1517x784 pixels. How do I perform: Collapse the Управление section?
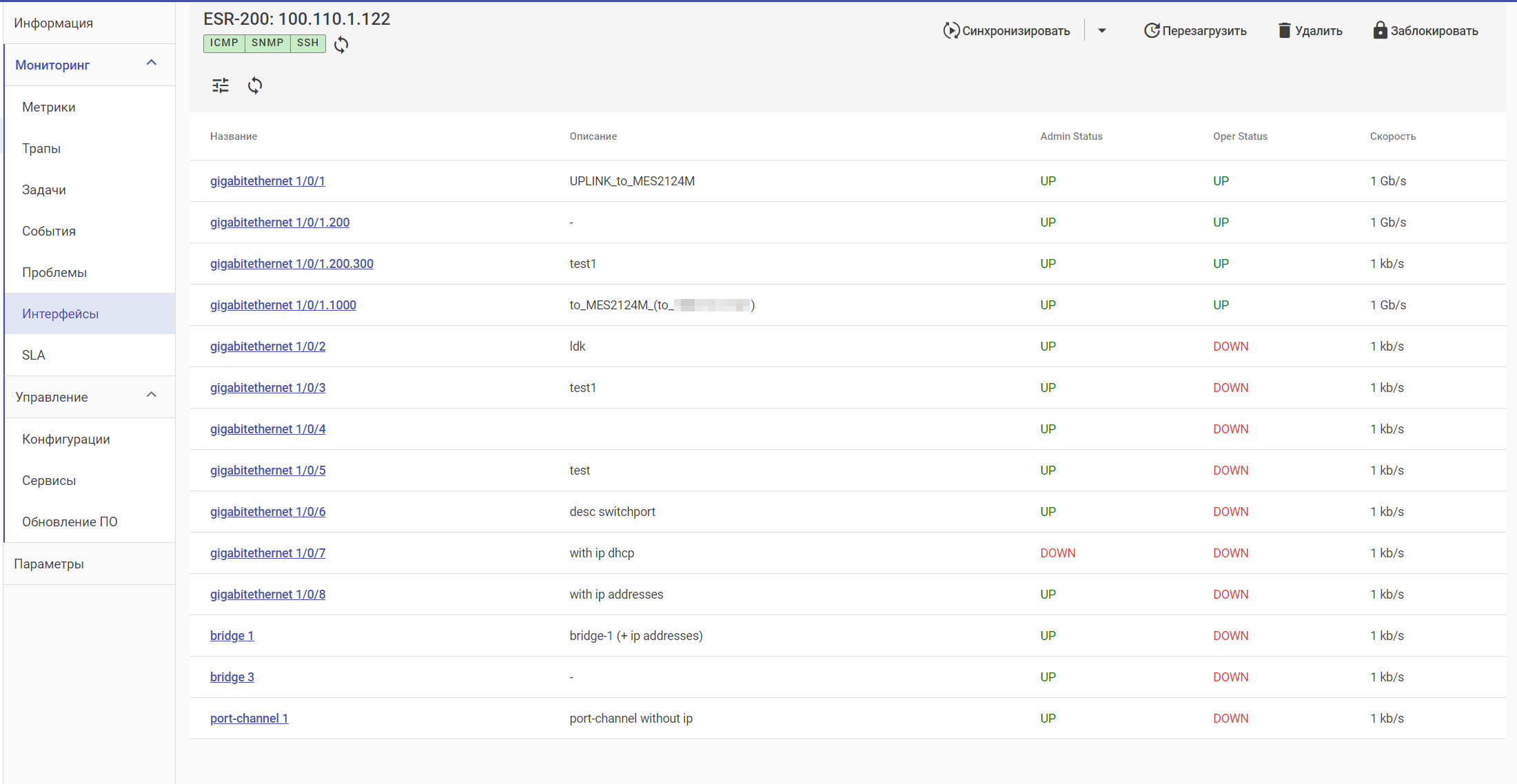152,395
